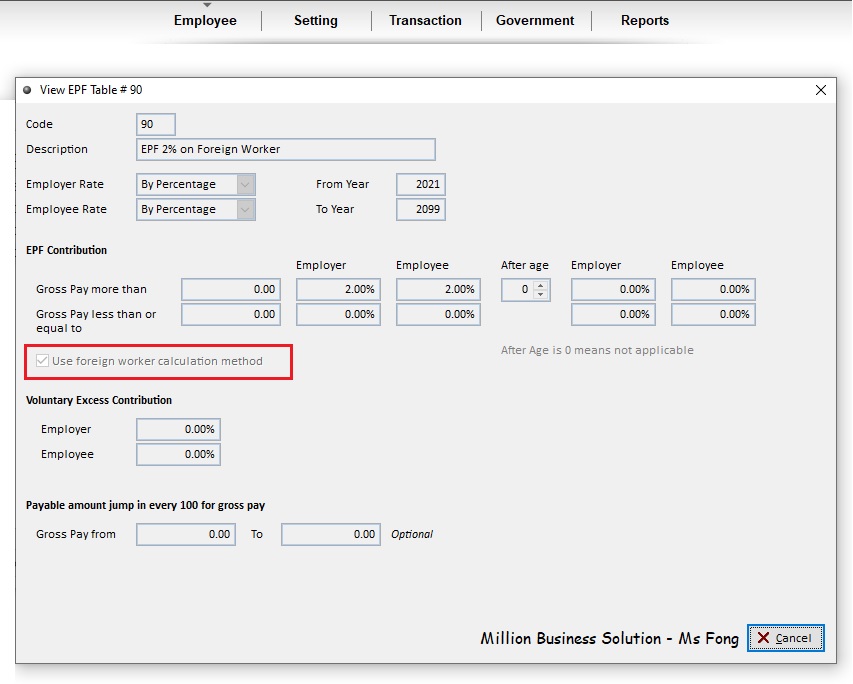Select the To Year field 2099
The height and width of the screenshot is (684, 853).
pos(421,209)
